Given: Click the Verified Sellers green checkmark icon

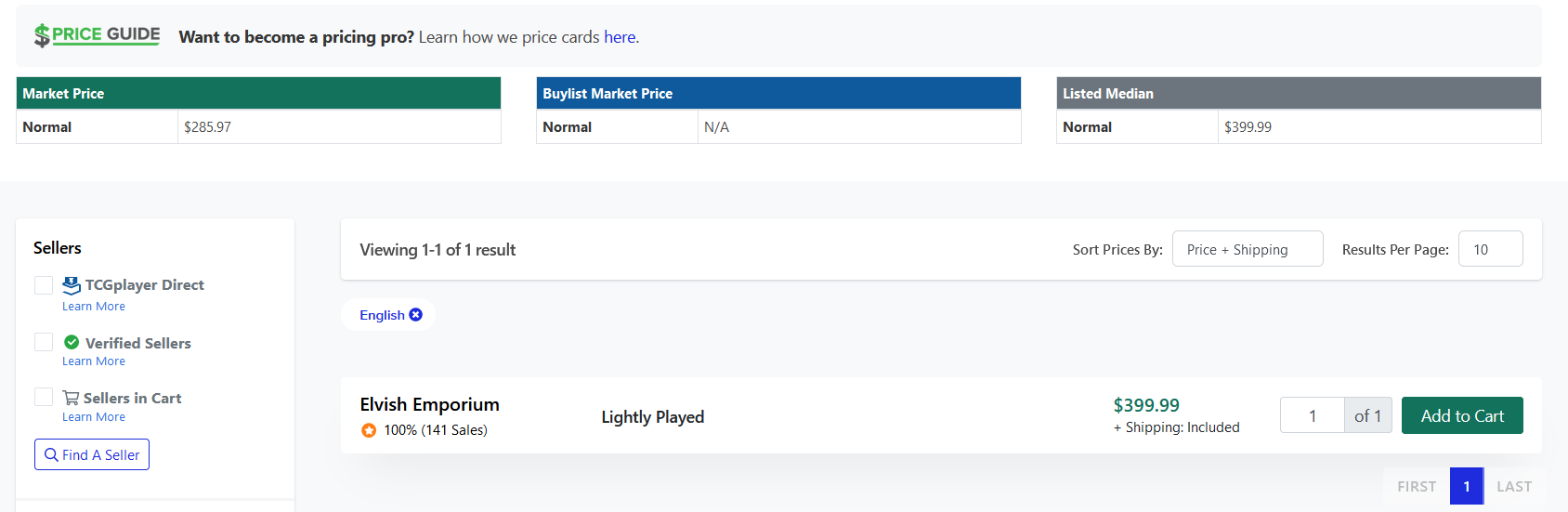Looking at the screenshot, I should click(x=72, y=343).
